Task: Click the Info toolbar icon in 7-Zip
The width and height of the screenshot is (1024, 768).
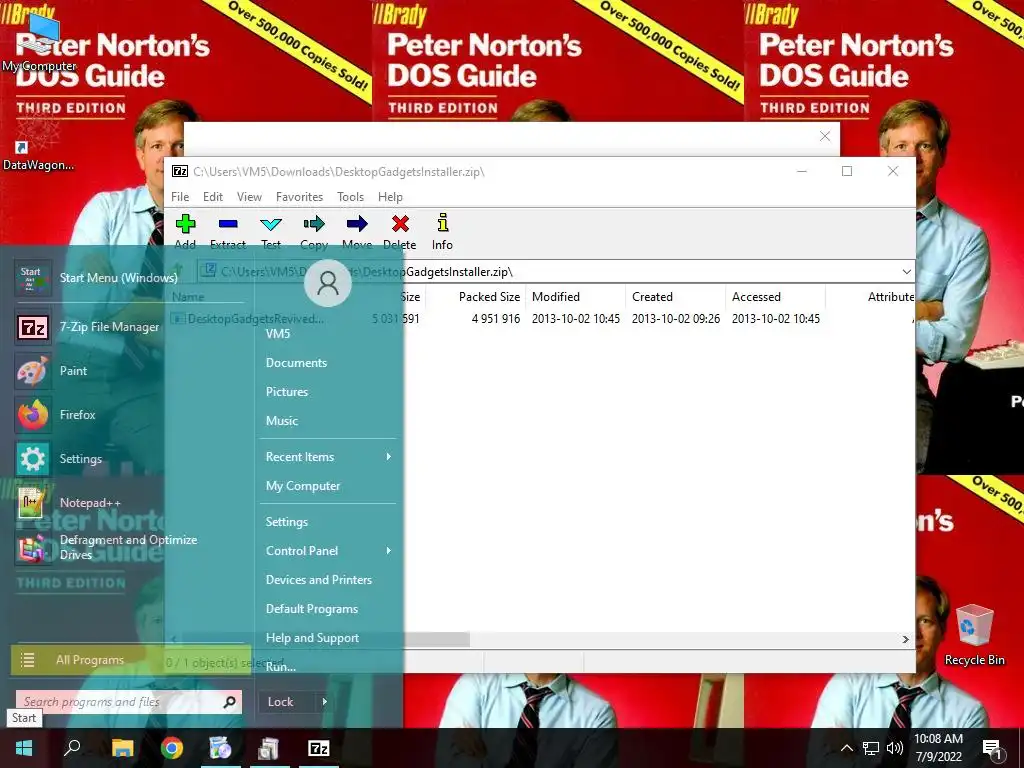Action: (x=442, y=224)
